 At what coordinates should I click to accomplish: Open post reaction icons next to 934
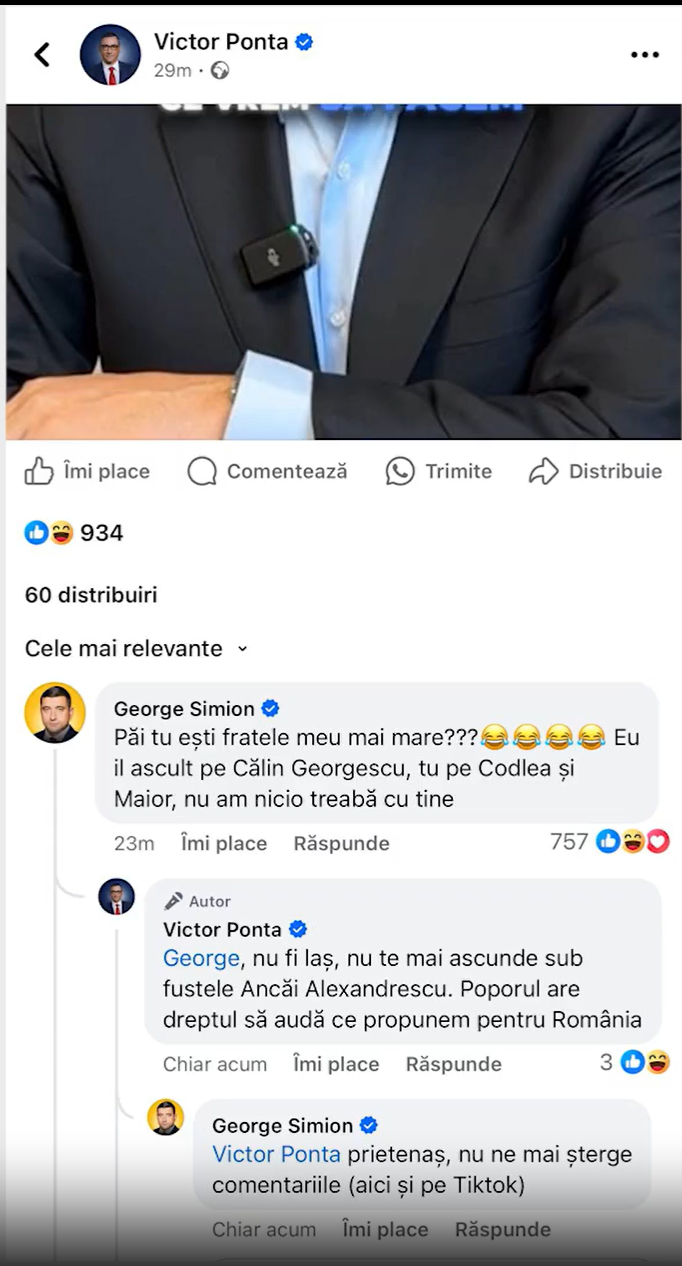pos(49,533)
